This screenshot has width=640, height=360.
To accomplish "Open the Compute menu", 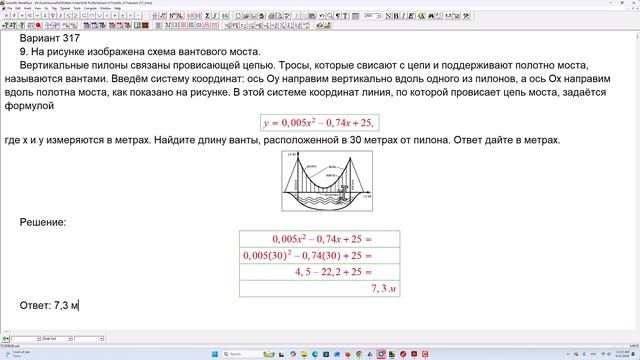I will [90, 8].
